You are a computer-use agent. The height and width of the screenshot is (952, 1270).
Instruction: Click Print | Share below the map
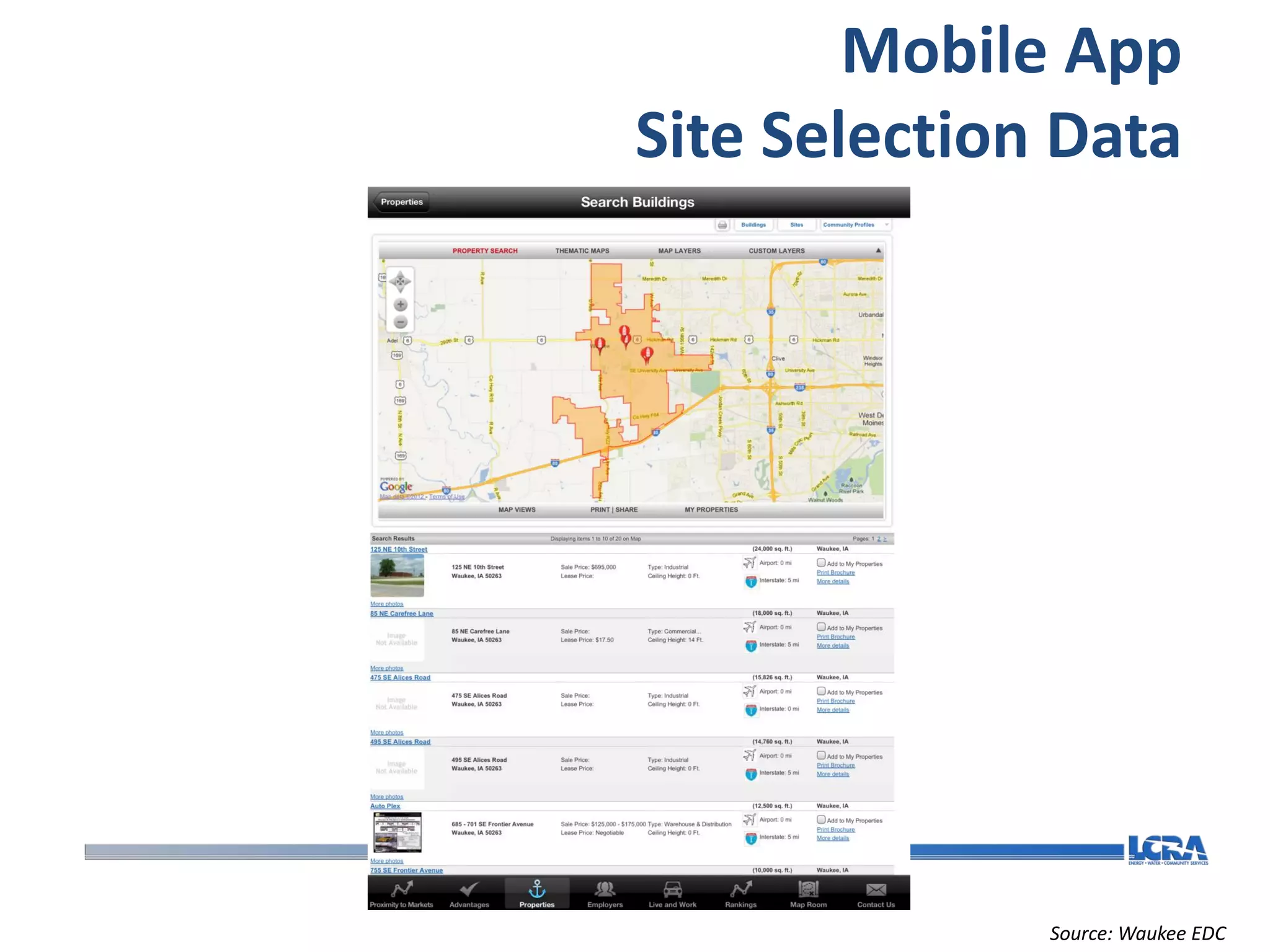[614, 510]
